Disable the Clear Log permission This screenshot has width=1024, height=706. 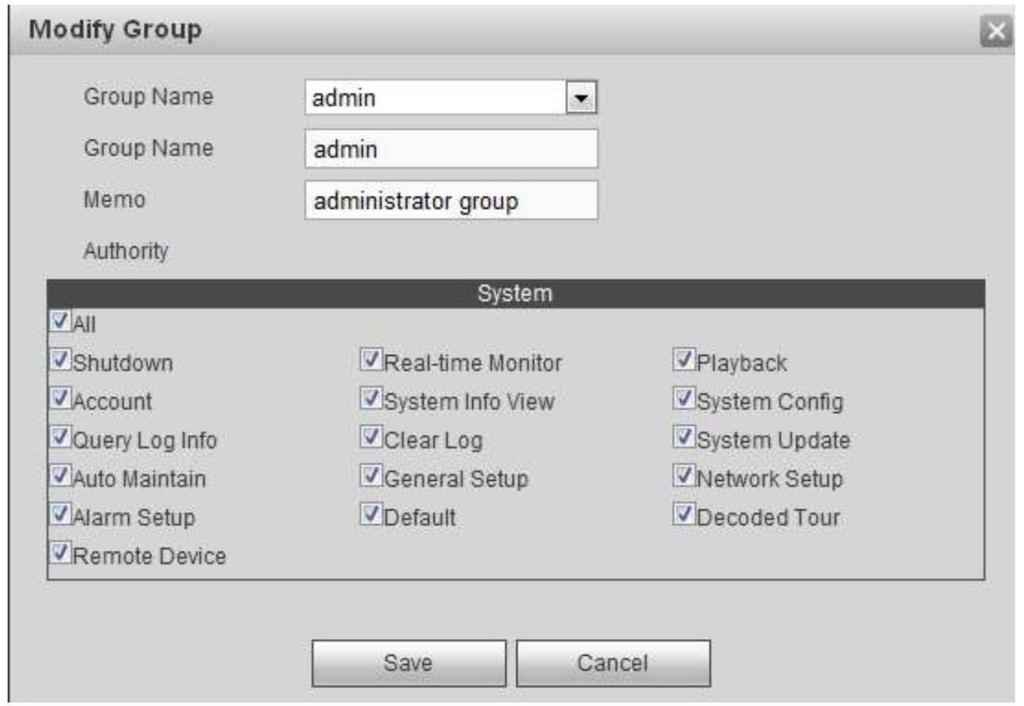[x=372, y=436]
